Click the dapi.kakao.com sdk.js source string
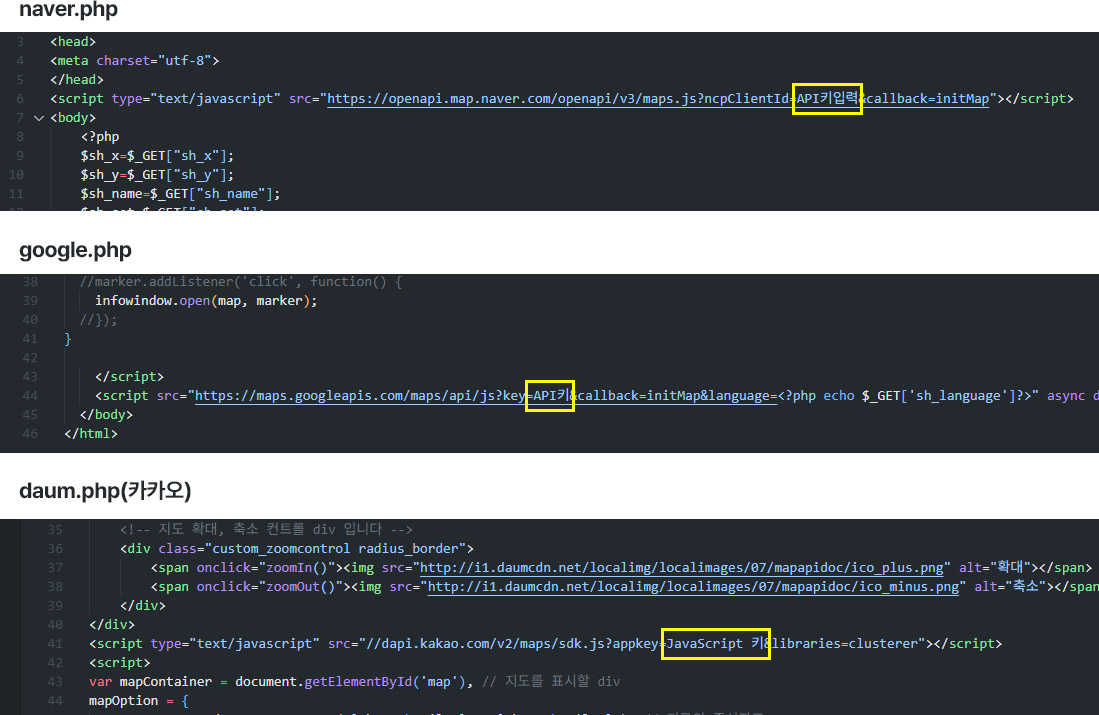Image resolution: width=1099 pixels, height=715 pixels. [642, 644]
